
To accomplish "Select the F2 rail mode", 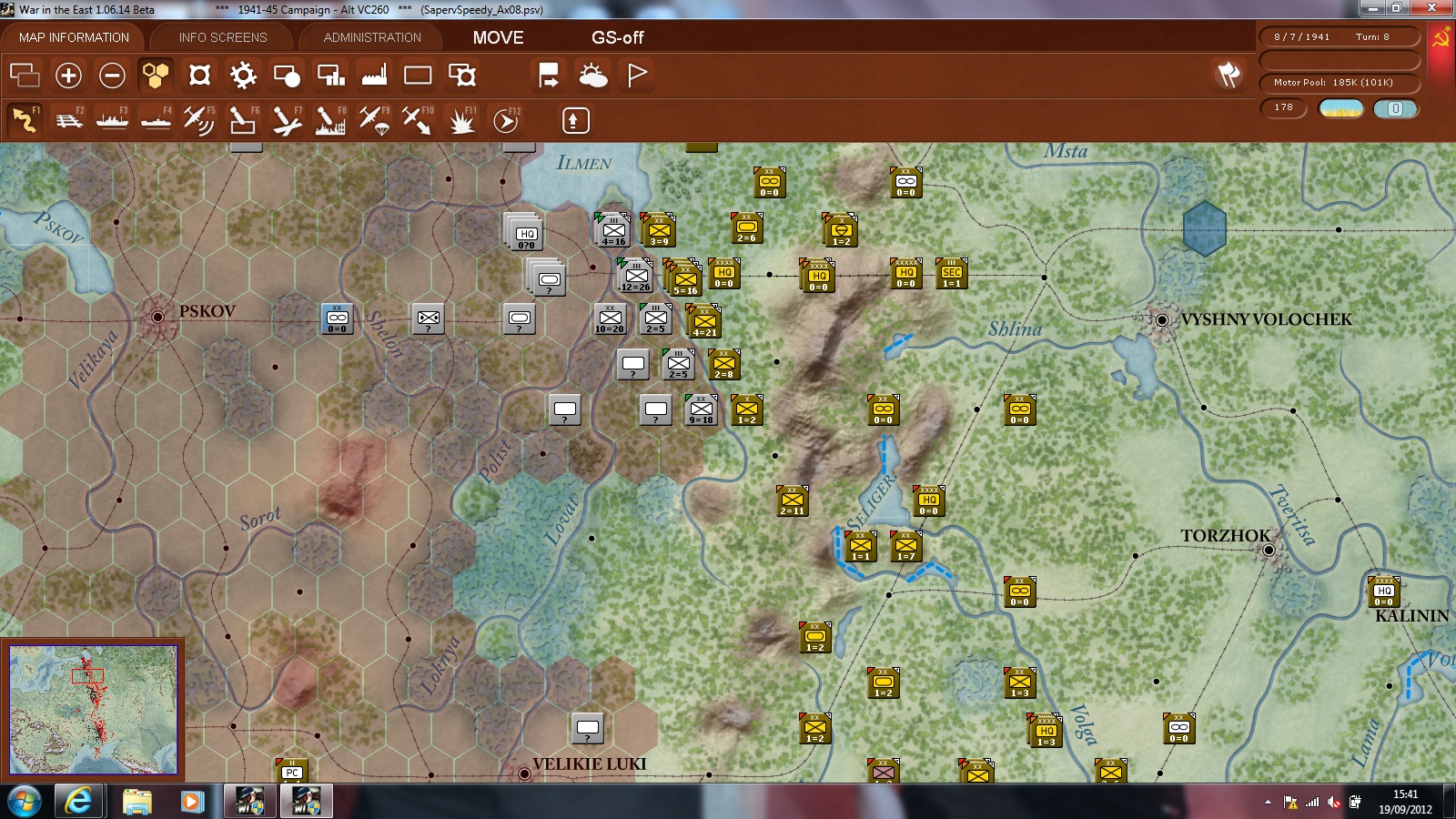I will pyautogui.click(x=68, y=119).
